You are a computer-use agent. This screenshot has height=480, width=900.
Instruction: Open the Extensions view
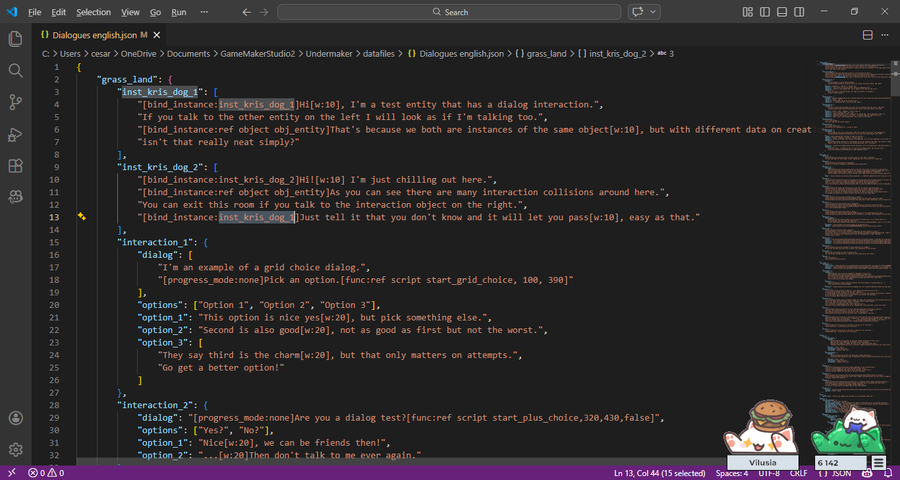click(16, 166)
